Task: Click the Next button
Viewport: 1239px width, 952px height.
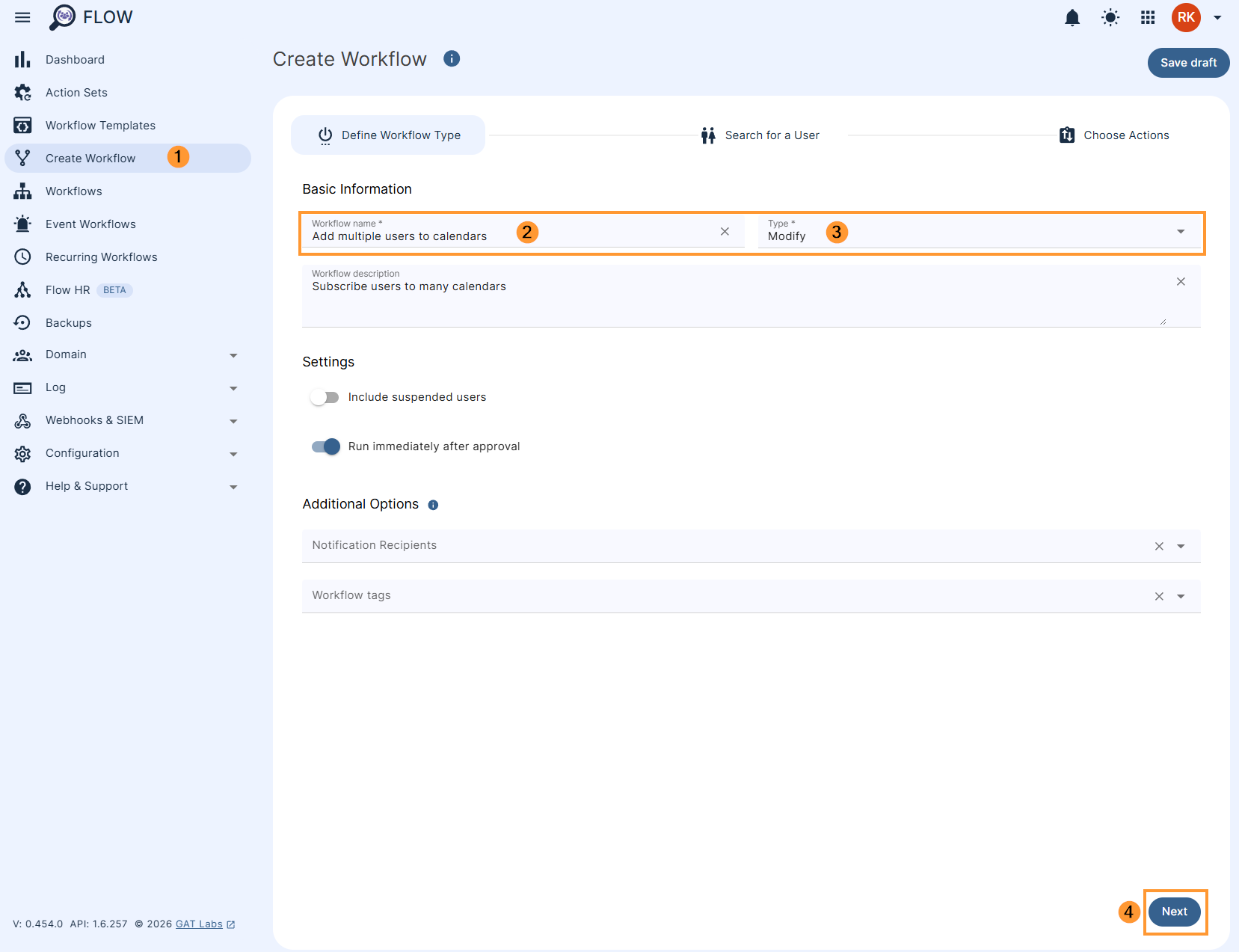Action: 1174,912
